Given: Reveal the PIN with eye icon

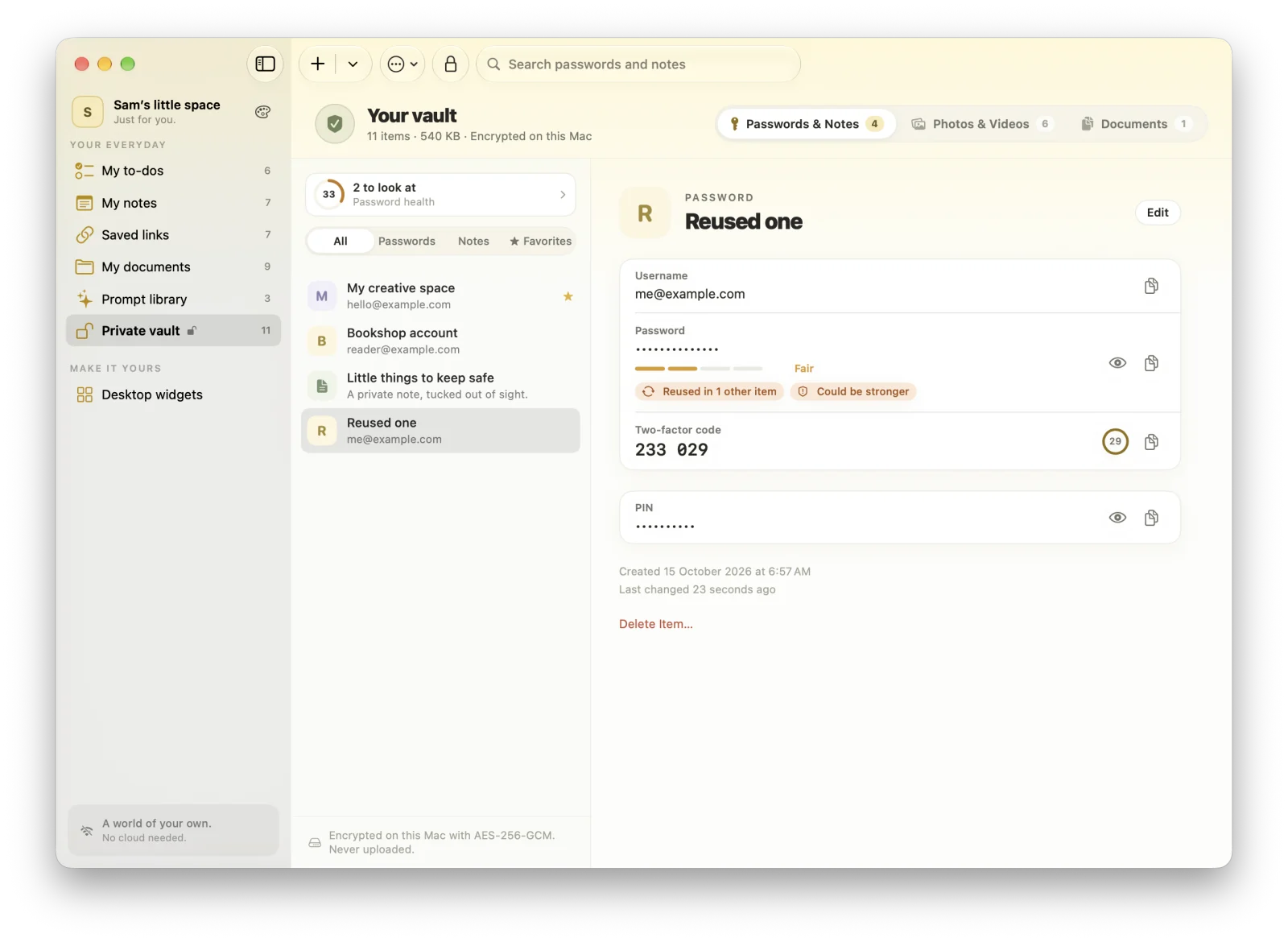Looking at the screenshot, I should pos(1117,518).
